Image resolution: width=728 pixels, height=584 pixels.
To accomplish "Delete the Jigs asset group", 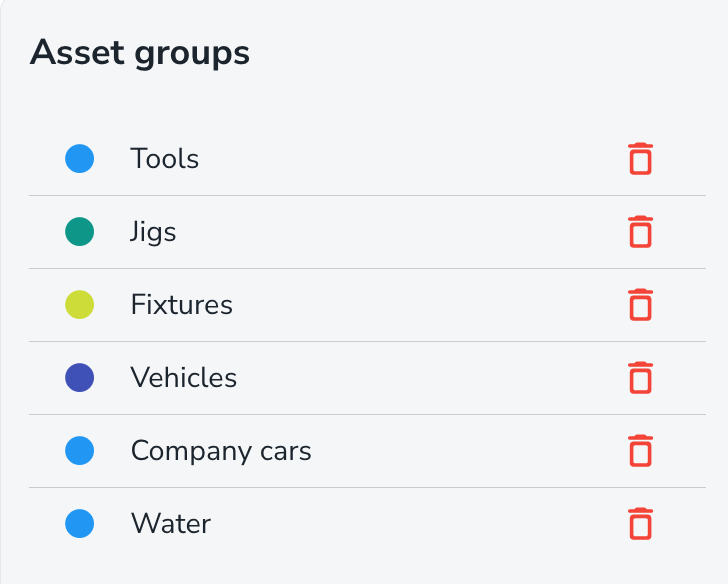I will tap(640, 232).
